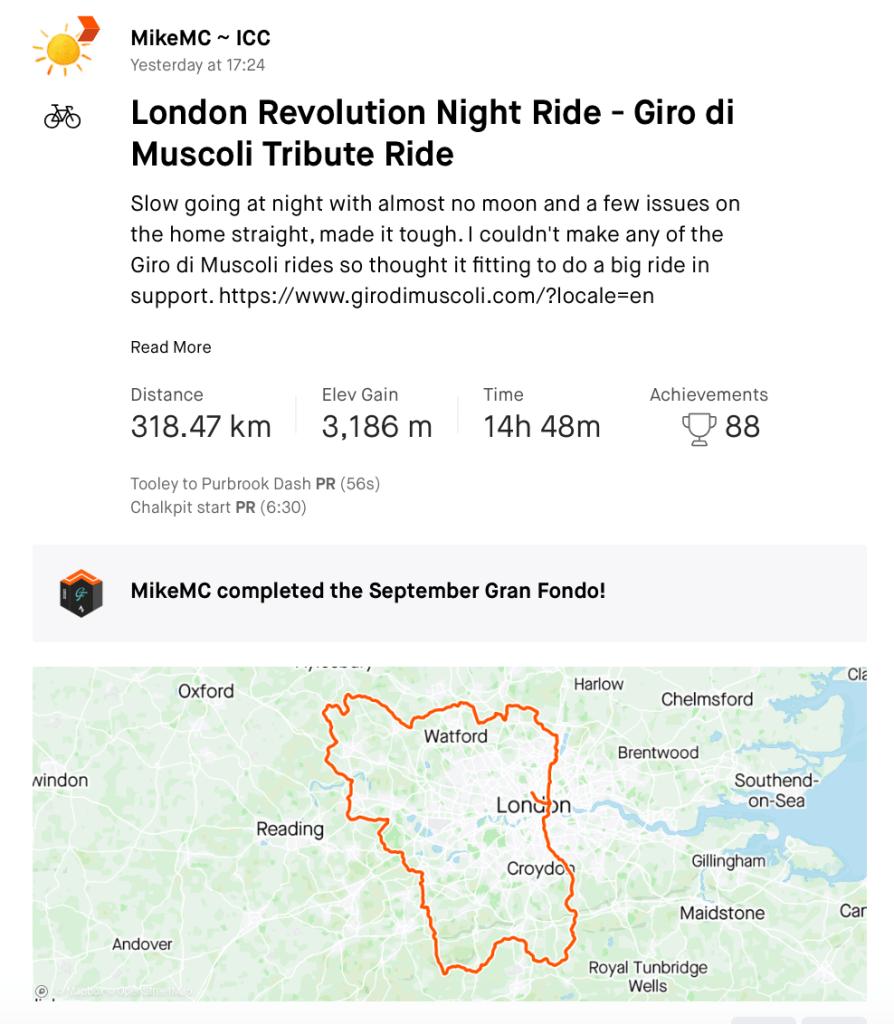Click the 14h 48m time stat
894x1024 pixels.
point(542,427)
